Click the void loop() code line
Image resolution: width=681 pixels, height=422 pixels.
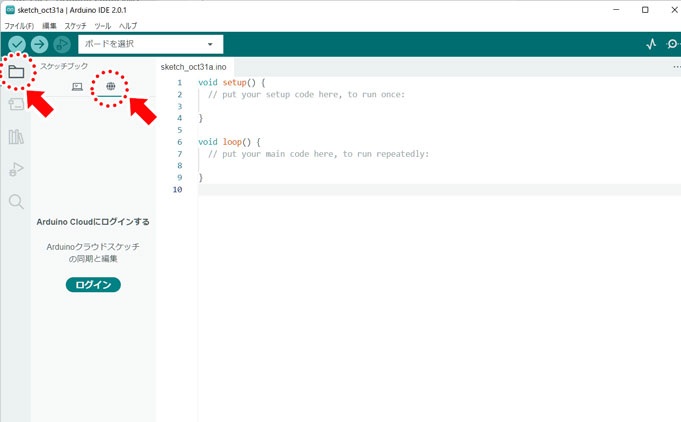point(229,142)
